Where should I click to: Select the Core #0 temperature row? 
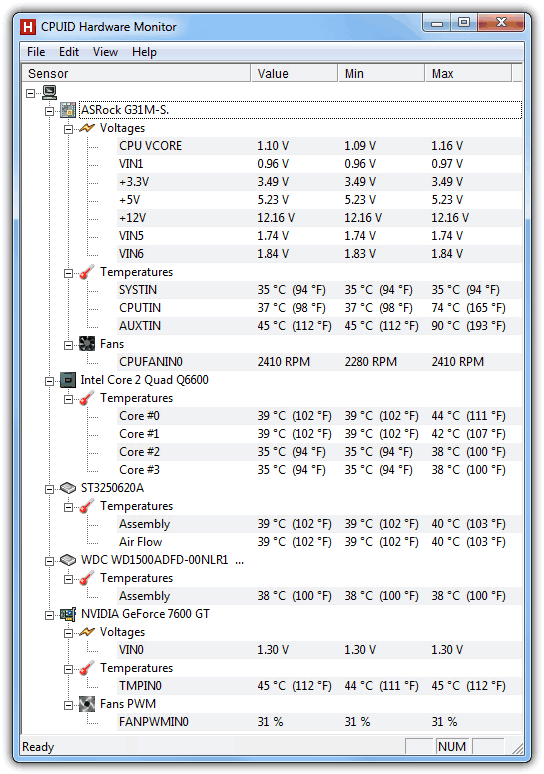coord(319,416)
